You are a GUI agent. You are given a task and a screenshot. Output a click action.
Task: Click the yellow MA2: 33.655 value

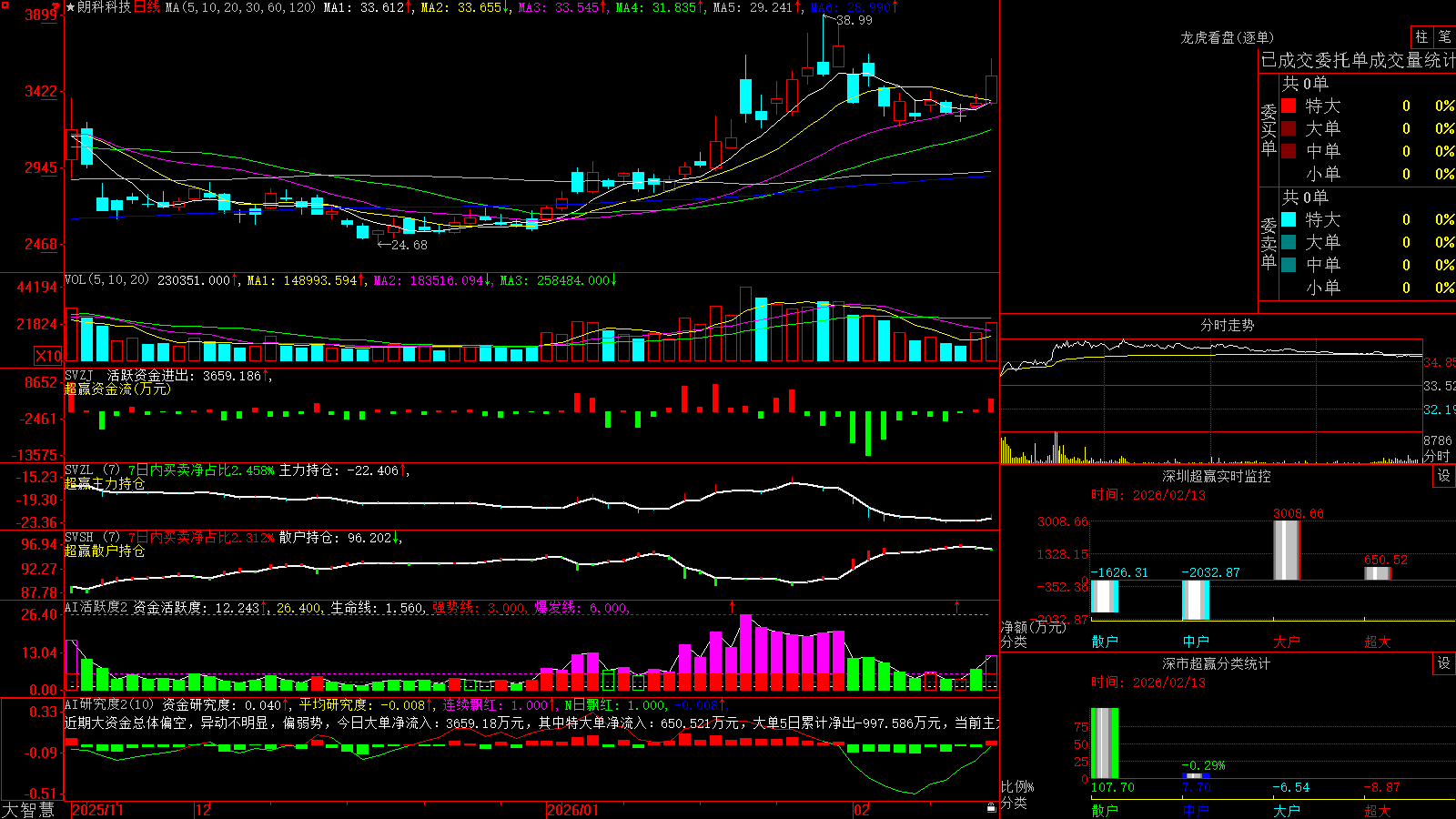tap(461, 7)
